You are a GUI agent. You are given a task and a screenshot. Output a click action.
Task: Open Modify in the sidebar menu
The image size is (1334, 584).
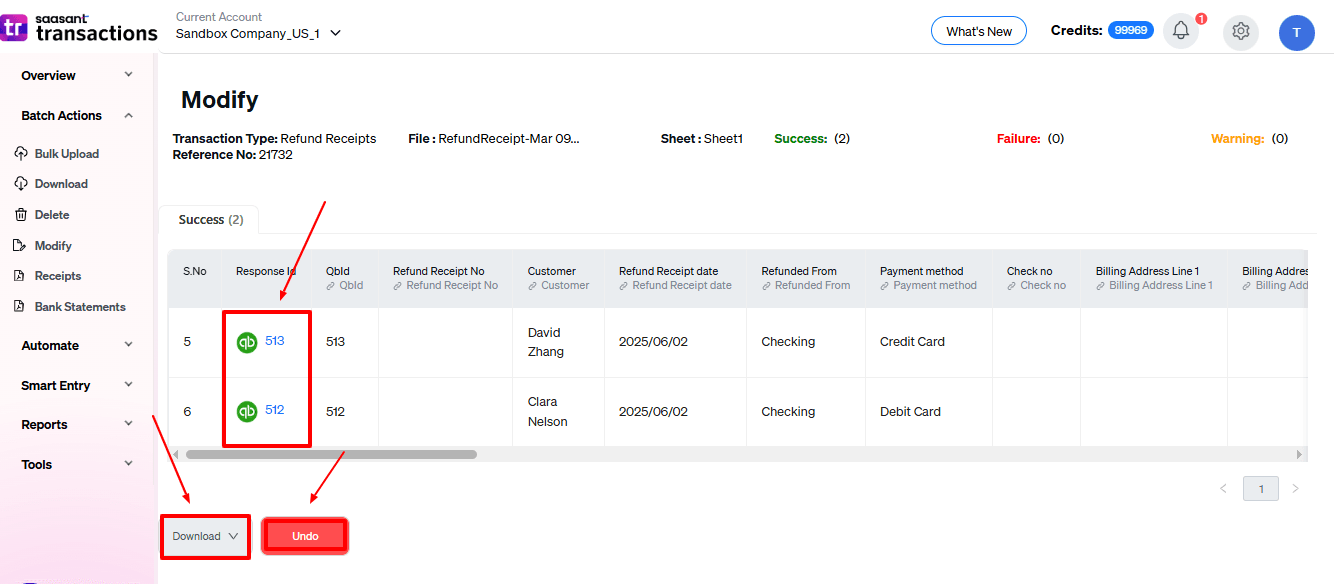pyautogui.click(x=53, y=246)
